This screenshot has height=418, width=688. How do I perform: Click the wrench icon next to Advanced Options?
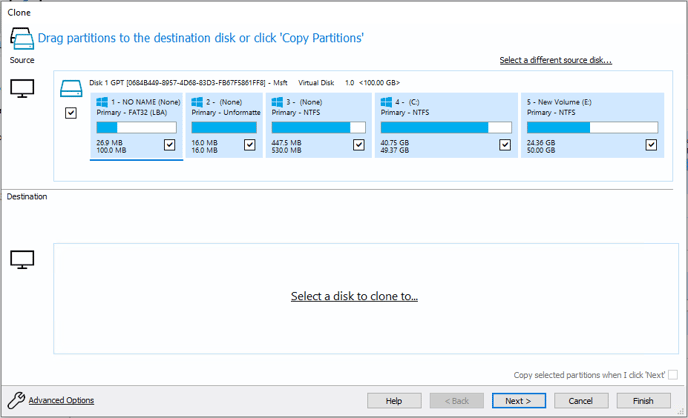16,400
